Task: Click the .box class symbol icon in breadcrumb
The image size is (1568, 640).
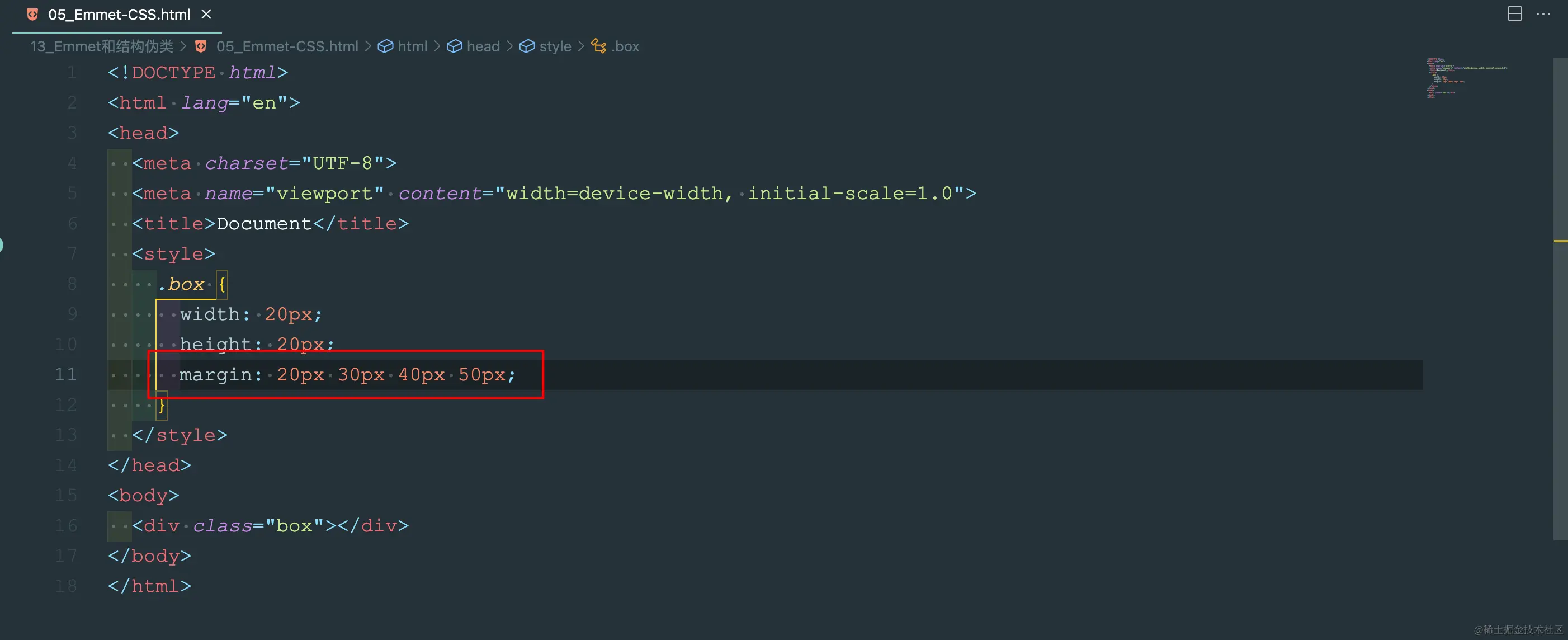Action: [x=598, y=46]
